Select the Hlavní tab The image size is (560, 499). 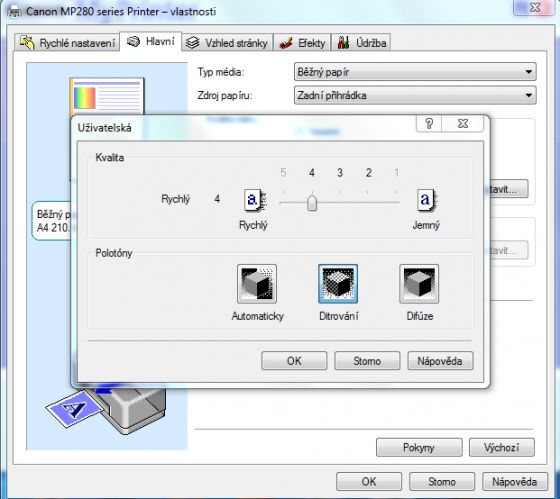(150, 42)
